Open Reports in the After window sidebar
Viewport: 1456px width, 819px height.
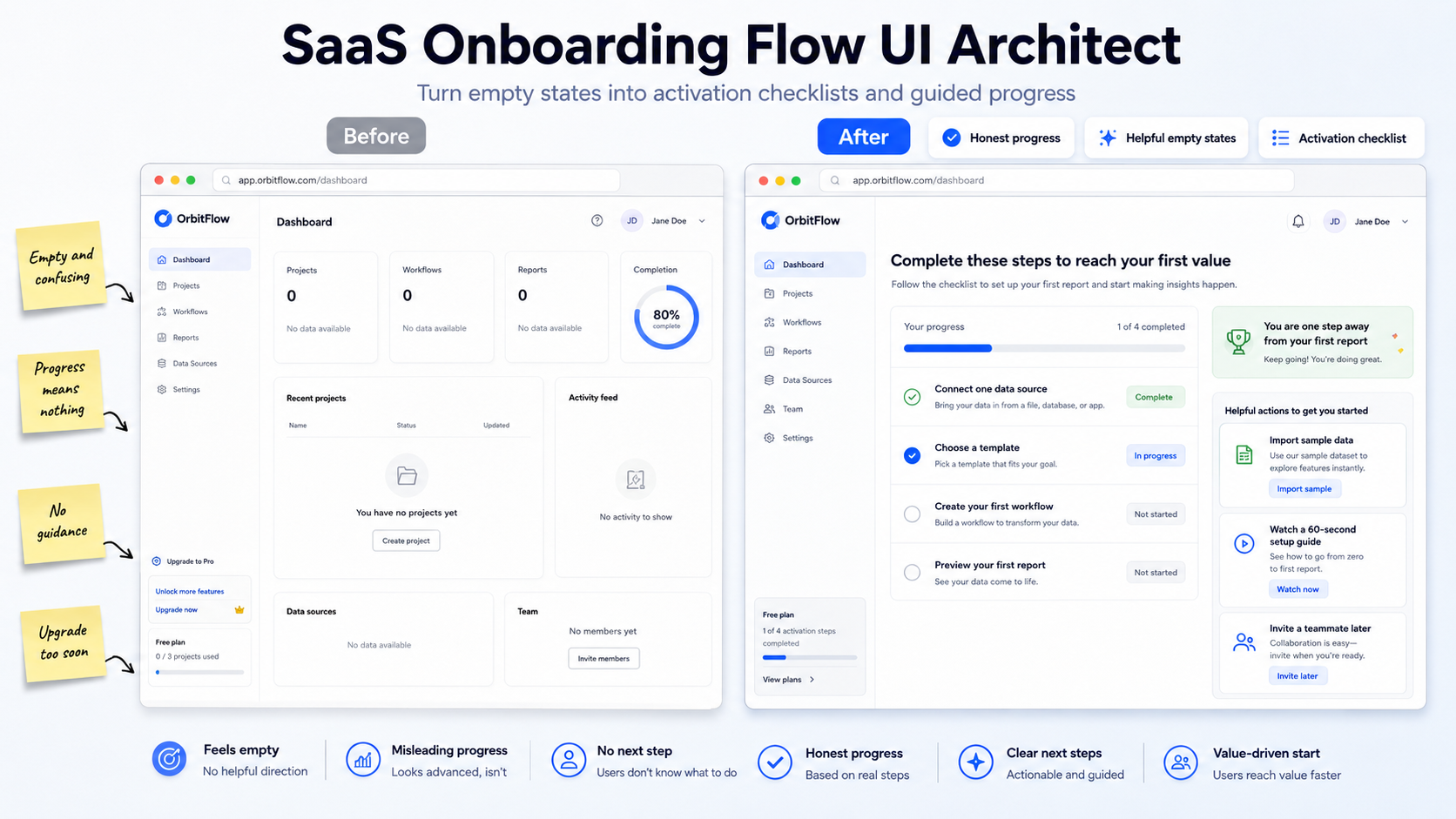pos(810,352)
